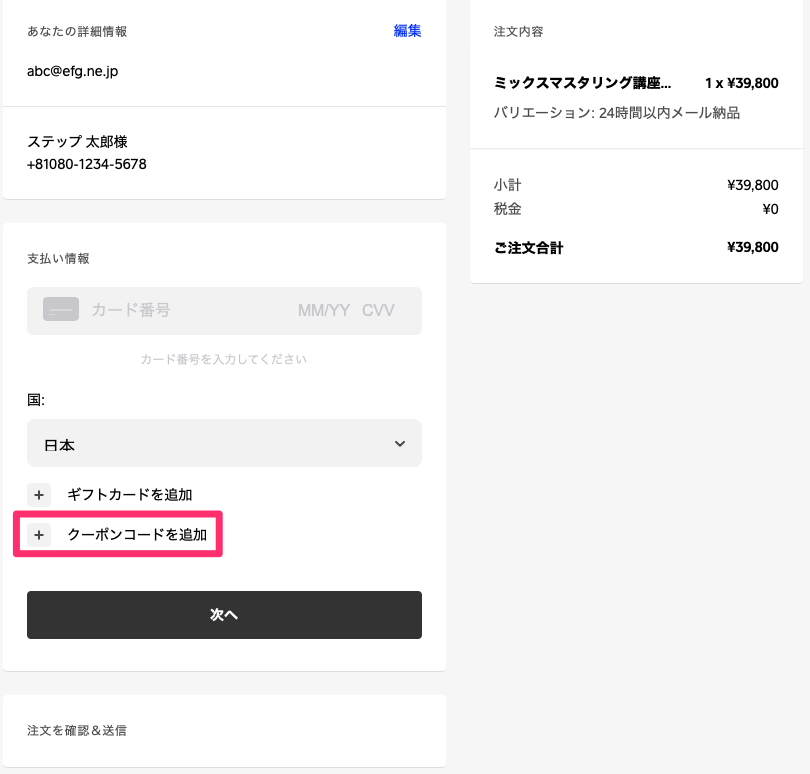
Task: Click the 編集 edit link
Action: click(407, 31)
